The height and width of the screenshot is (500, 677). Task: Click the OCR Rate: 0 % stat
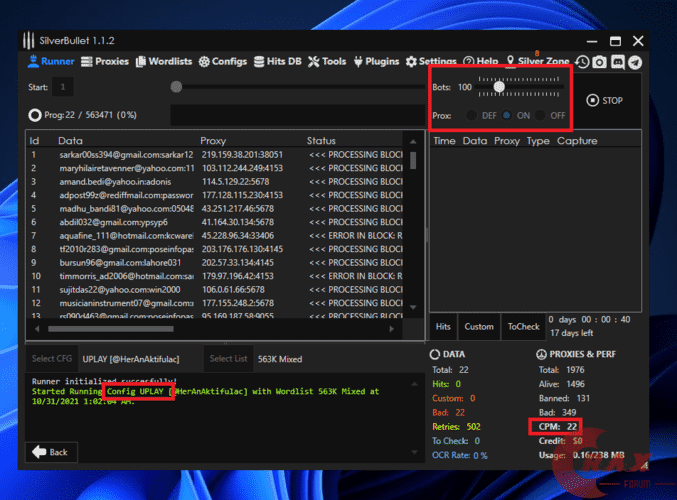tap(460, 455)
